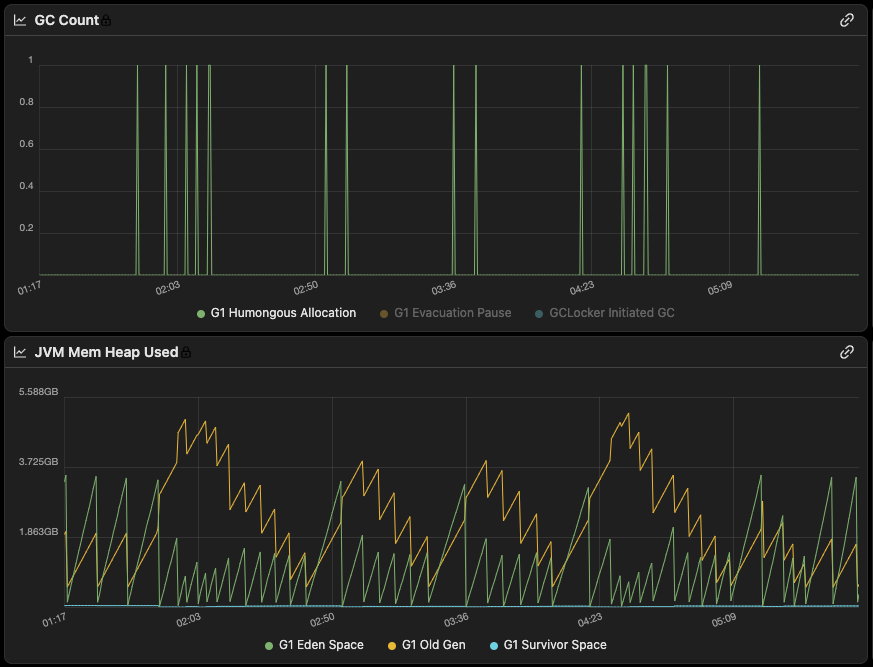The image size is (873, 667).
Task: Click the 05:09 time label in GC Count chart
Action: click(720, 288)
